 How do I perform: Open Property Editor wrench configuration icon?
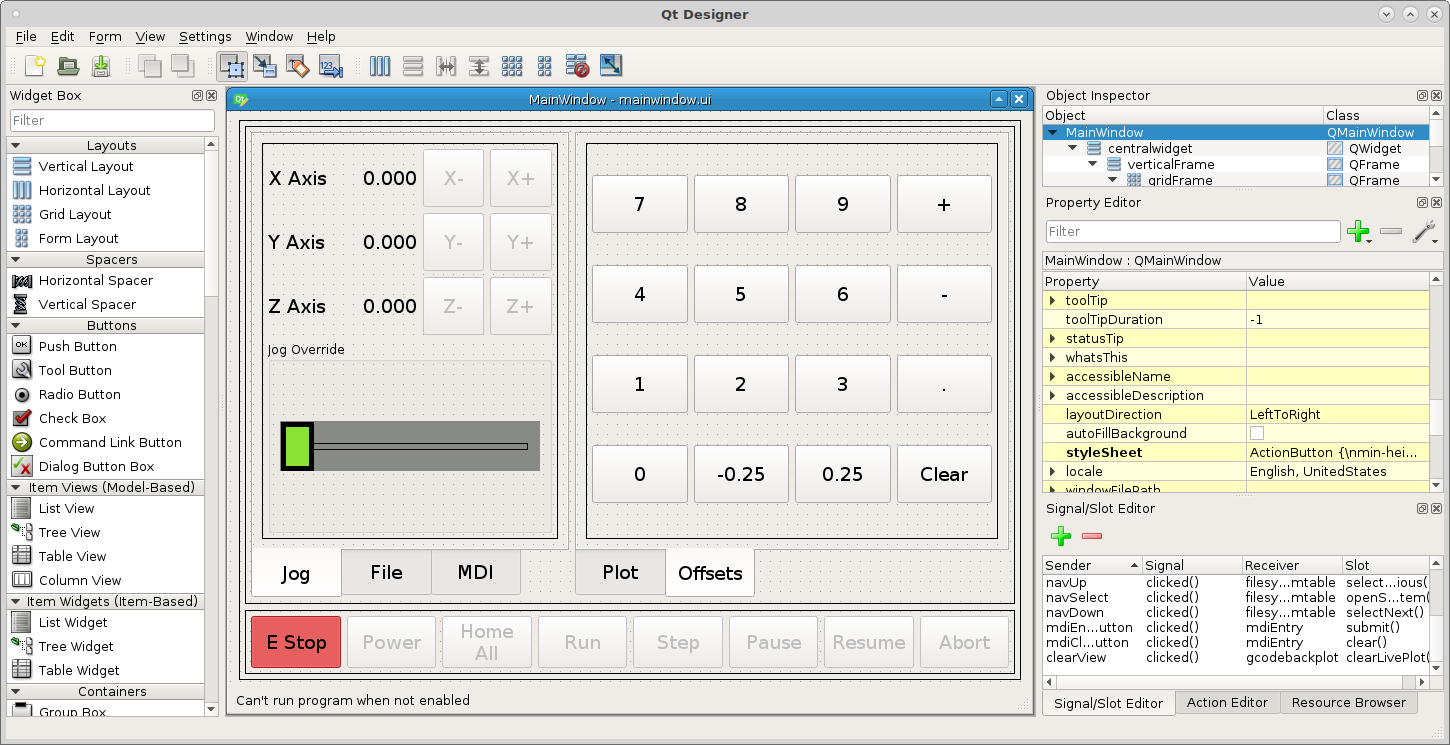point(1424,232)
